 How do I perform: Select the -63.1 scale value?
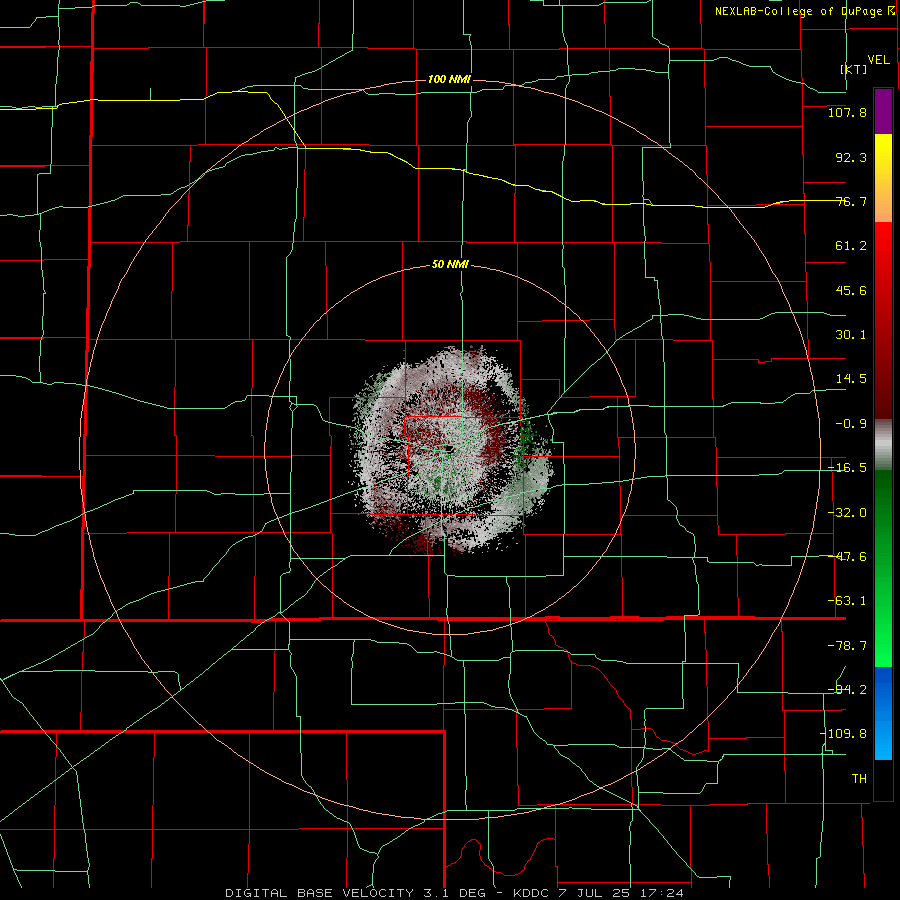[x=847, y=601]
